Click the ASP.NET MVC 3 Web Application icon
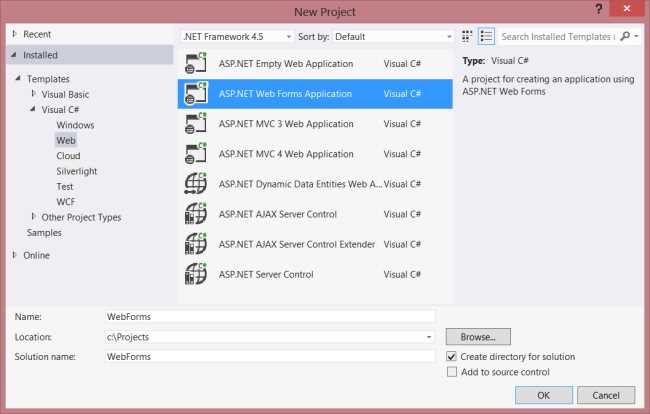This screenshot has height=414, width=650. pyautogui.click(x=196, y=123)
